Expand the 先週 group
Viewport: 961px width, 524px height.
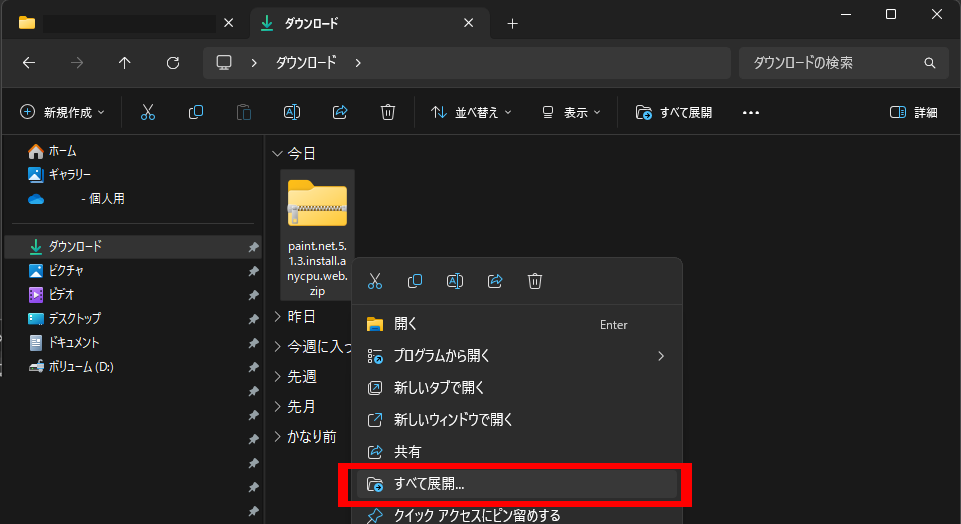[277, 377]
